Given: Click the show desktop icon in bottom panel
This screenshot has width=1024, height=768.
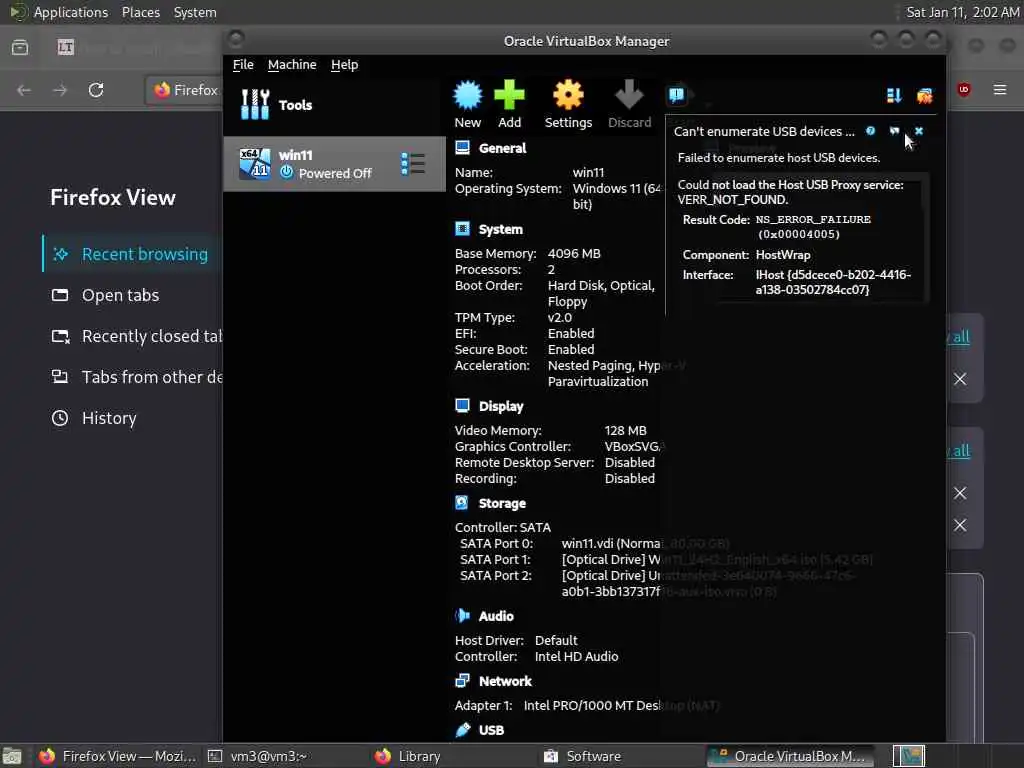Looking at the screenshot, I should point(12,757).
